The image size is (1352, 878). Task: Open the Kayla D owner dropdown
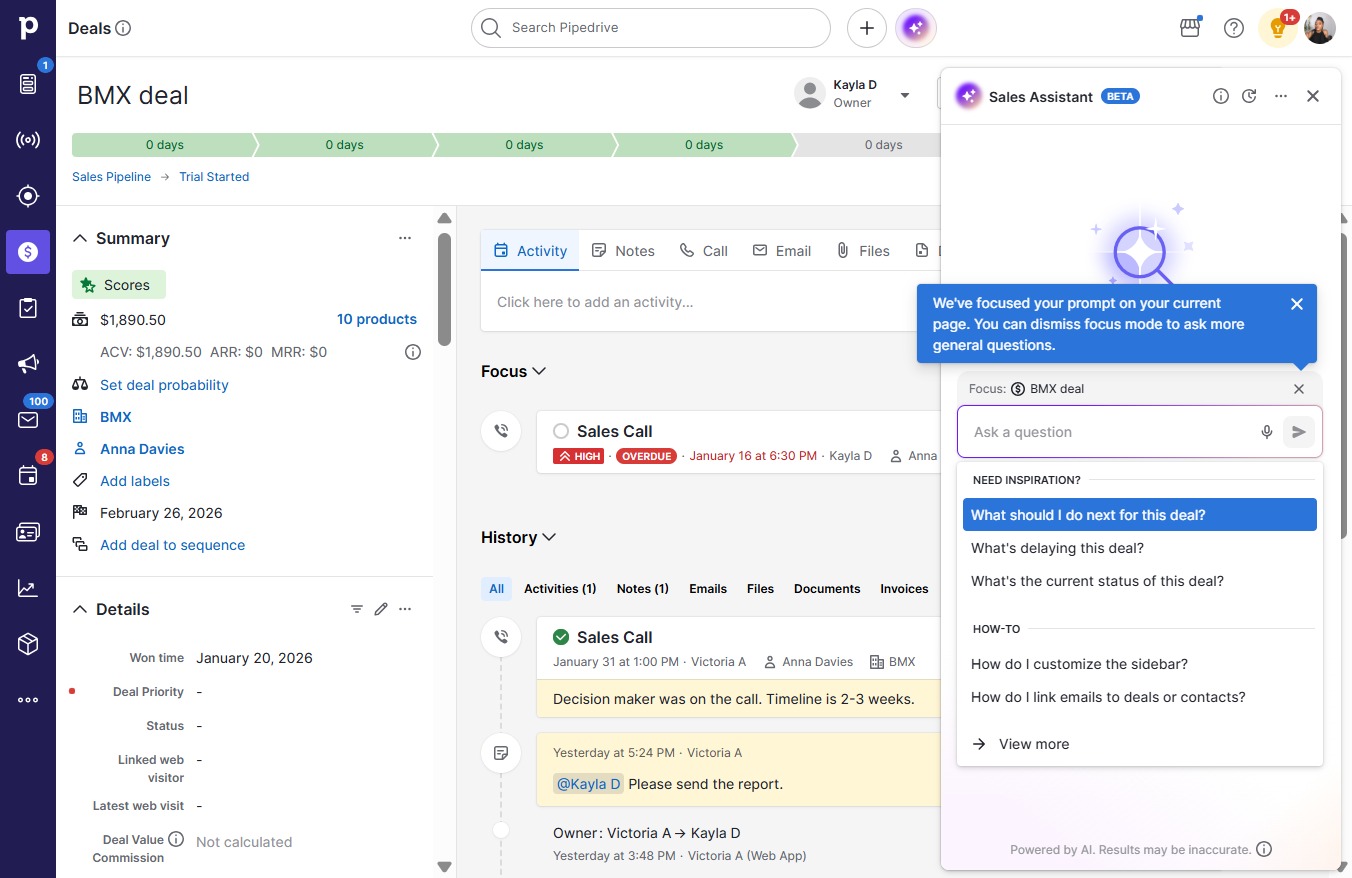pos(905,95)
